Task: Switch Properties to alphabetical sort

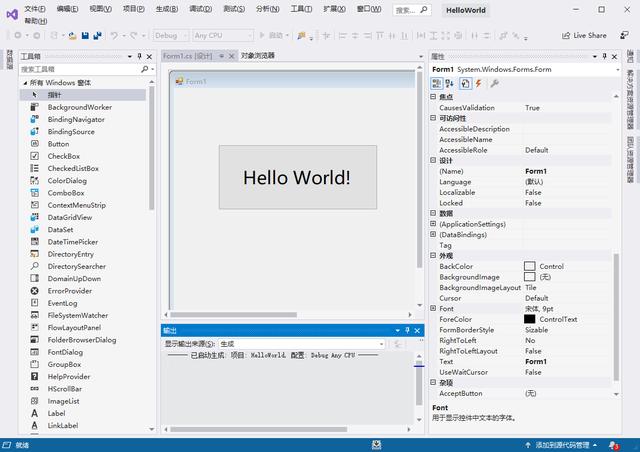Action: click(x=450, y=83)
